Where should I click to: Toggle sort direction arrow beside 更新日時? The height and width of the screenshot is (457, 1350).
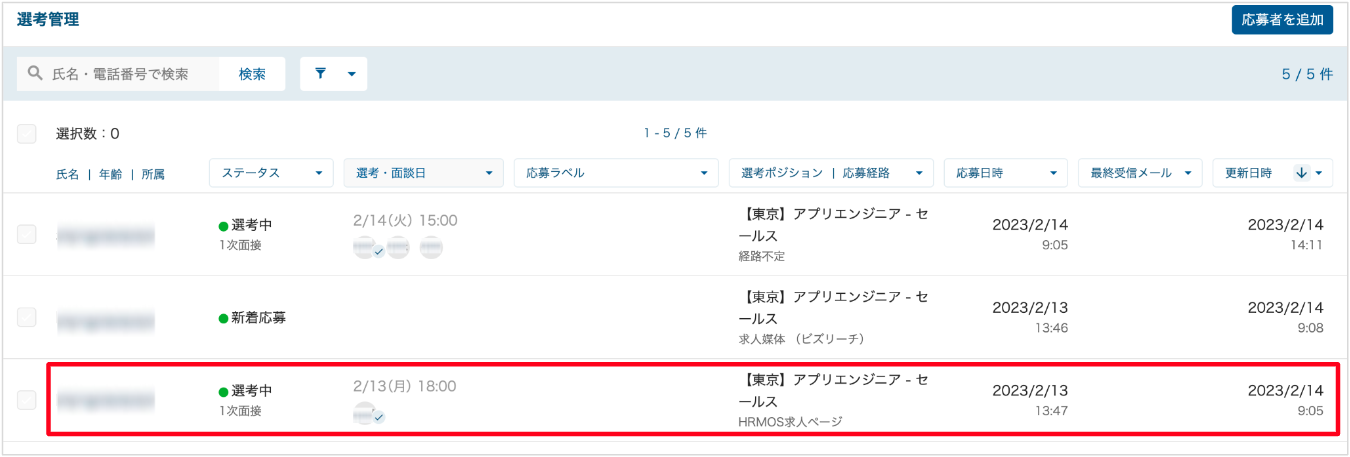(x=1301, y=173)
